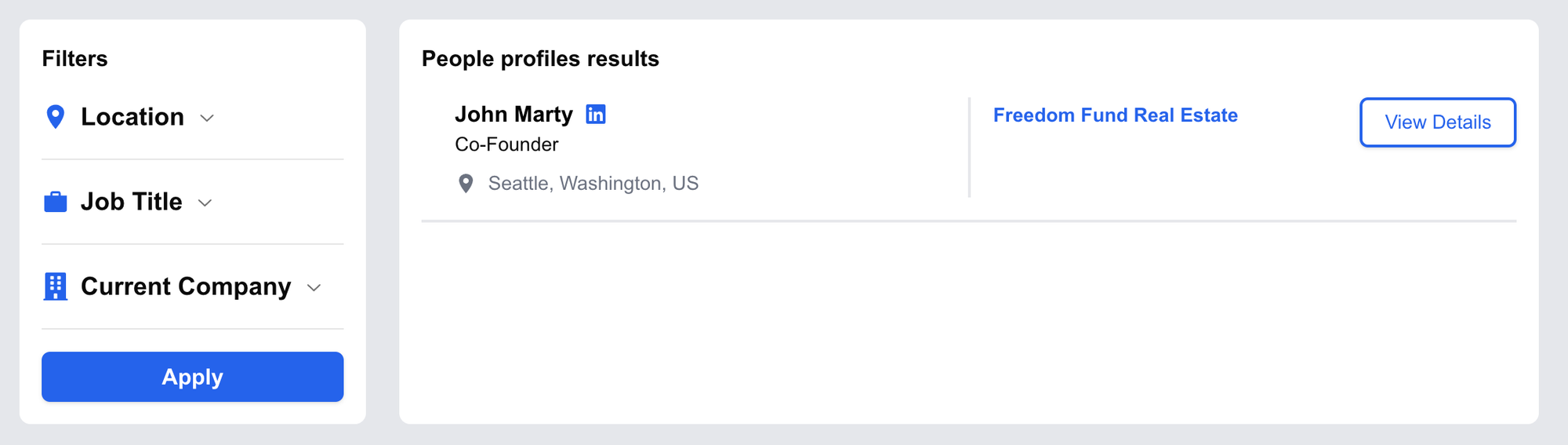Open John Marty's LinkedIn icon
The width and height of the screenshot is (1568, 445).
point(596,115)
